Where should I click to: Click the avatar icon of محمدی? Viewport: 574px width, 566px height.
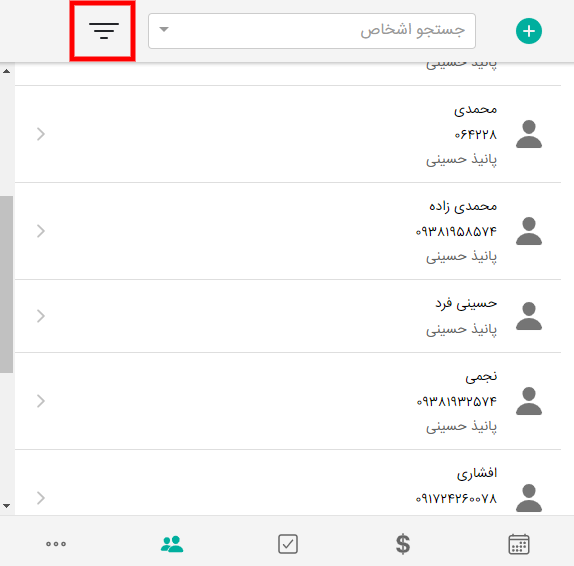[x=529, y=134]
